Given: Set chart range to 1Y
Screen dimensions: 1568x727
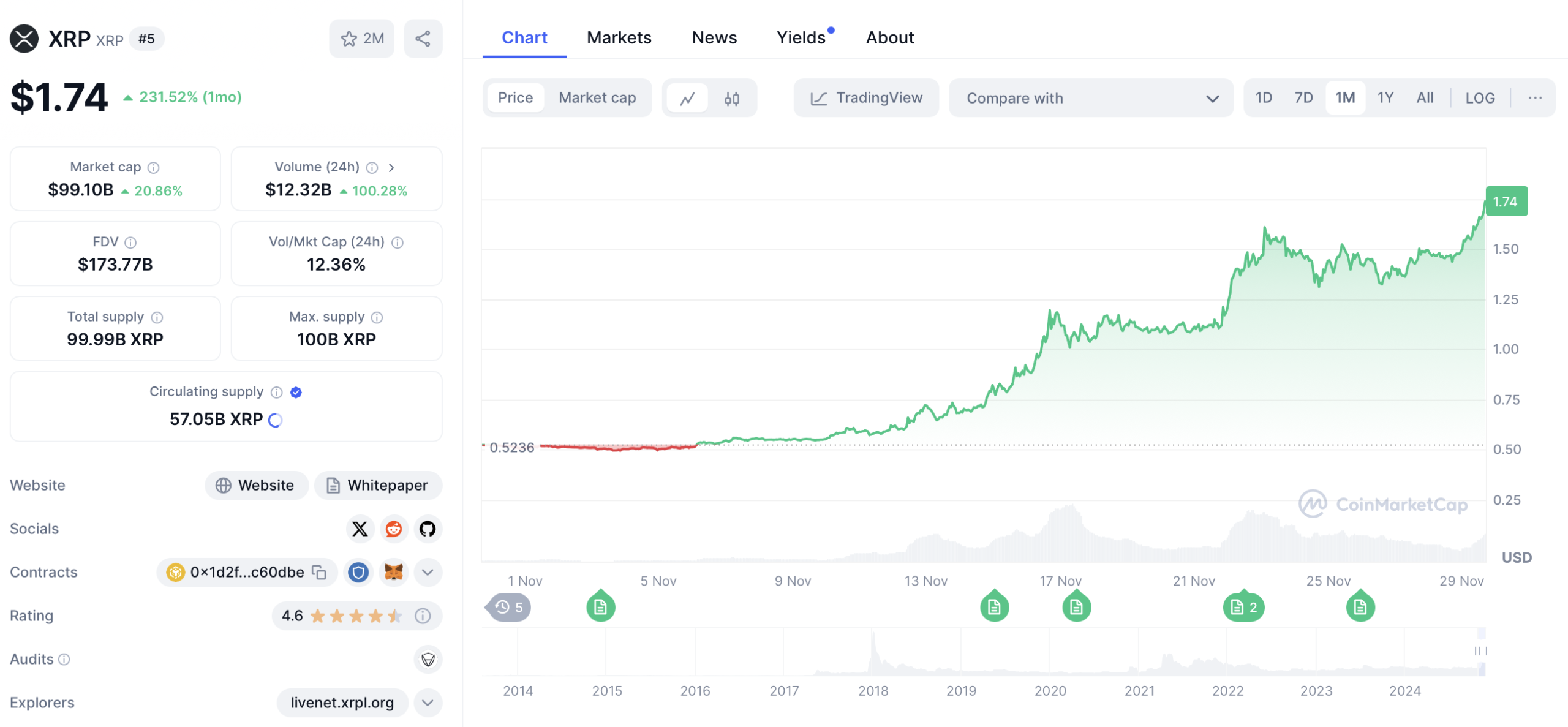Looking at the screenshot, I should (x=1385, y=98).
